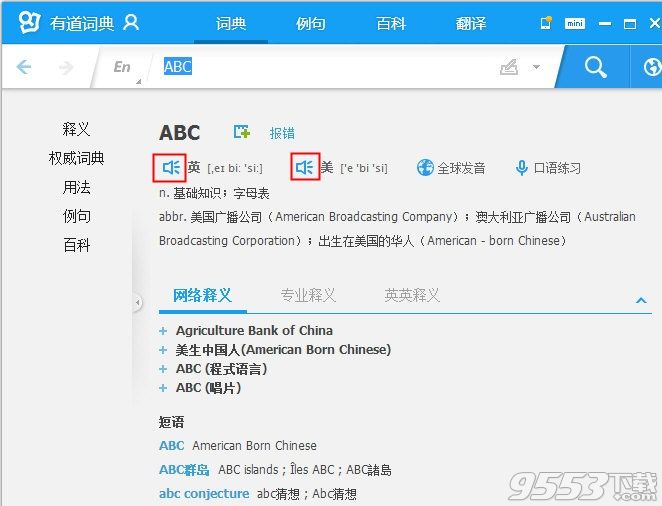Start 口语练习 speaking practice
Image resolution: width=662 pixels, height=506 pixels.
[x=548, y=168]
